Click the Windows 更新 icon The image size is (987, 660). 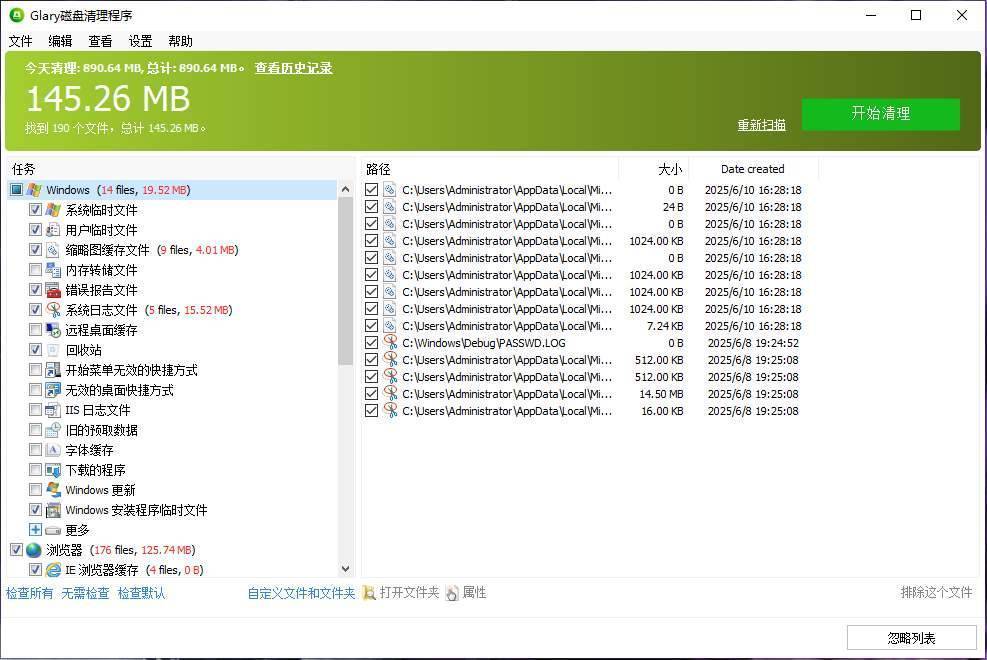(x=53, y=490)
